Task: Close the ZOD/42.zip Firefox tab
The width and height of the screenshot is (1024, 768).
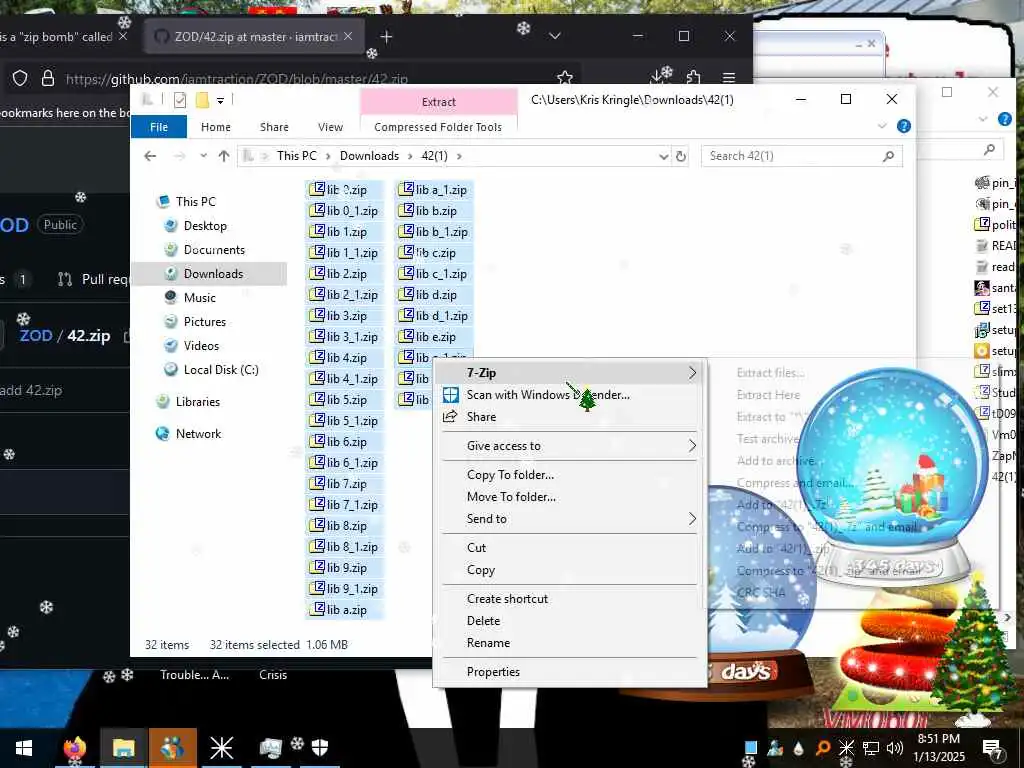Action: (x=348, y=37)
